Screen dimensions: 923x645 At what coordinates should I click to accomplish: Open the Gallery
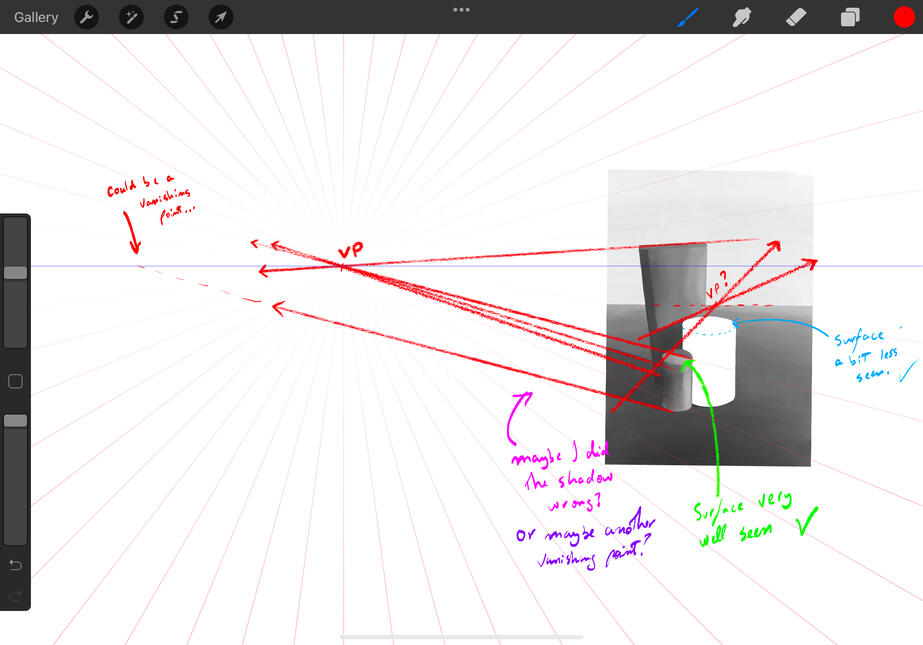click(x=36, y=17)
